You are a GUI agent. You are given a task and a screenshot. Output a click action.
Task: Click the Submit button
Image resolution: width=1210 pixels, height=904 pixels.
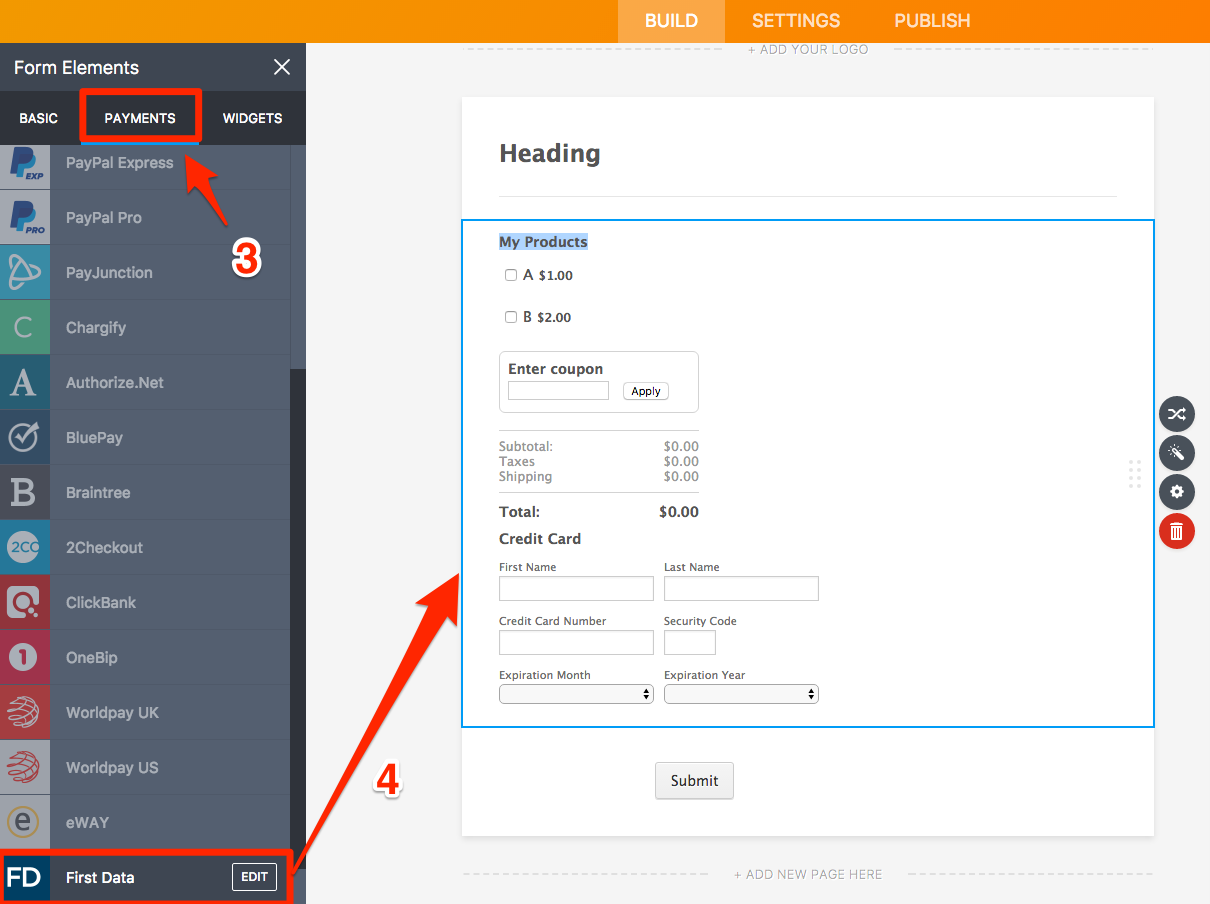[694, 781]
